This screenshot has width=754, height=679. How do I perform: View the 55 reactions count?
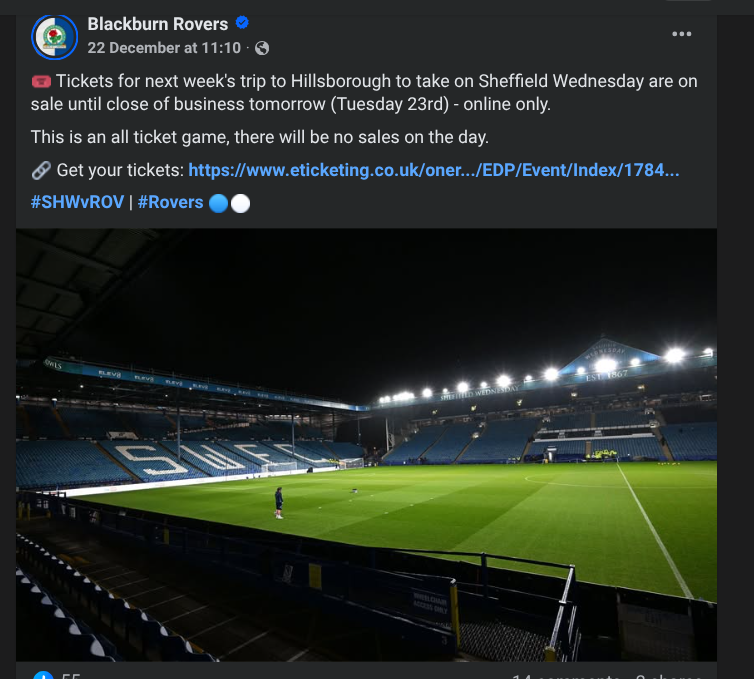click(x=71, y=676)
